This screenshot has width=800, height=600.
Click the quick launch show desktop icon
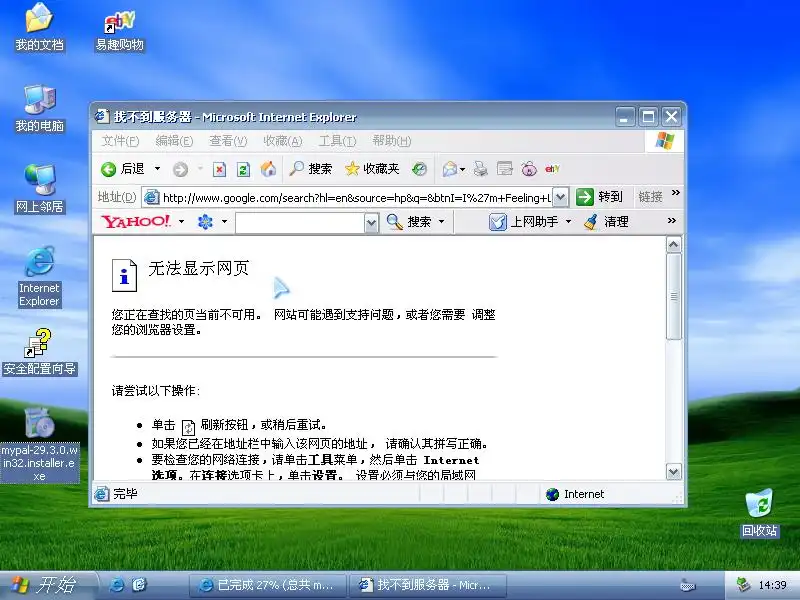(139, 585)
